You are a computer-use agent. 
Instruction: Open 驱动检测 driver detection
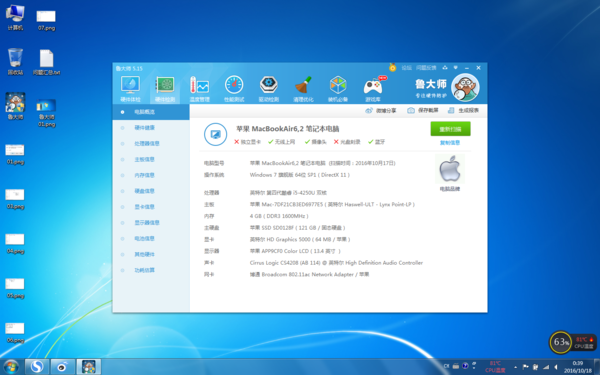click(269, 89)
